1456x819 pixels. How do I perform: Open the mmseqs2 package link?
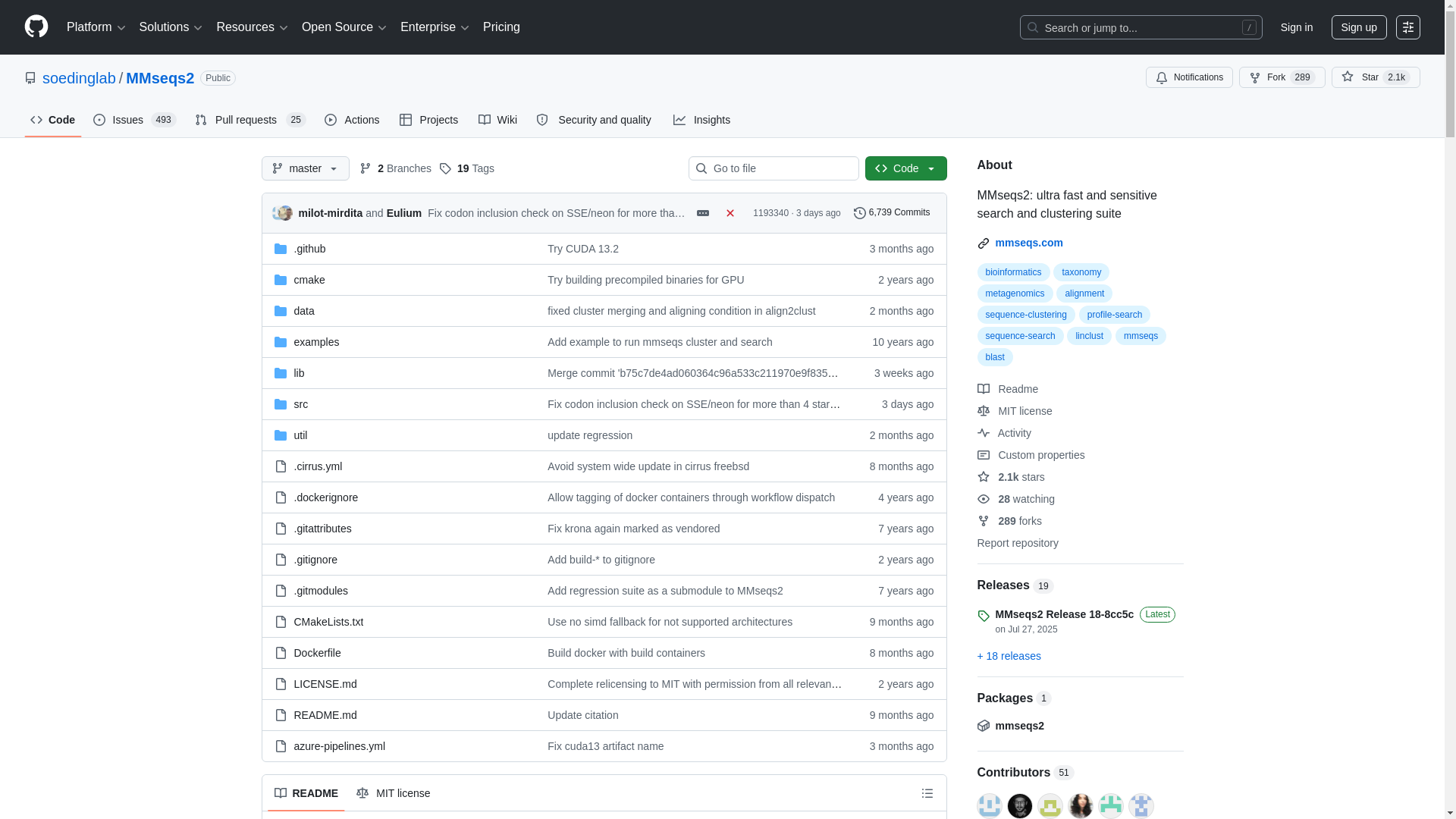(x=1019, y=726)
